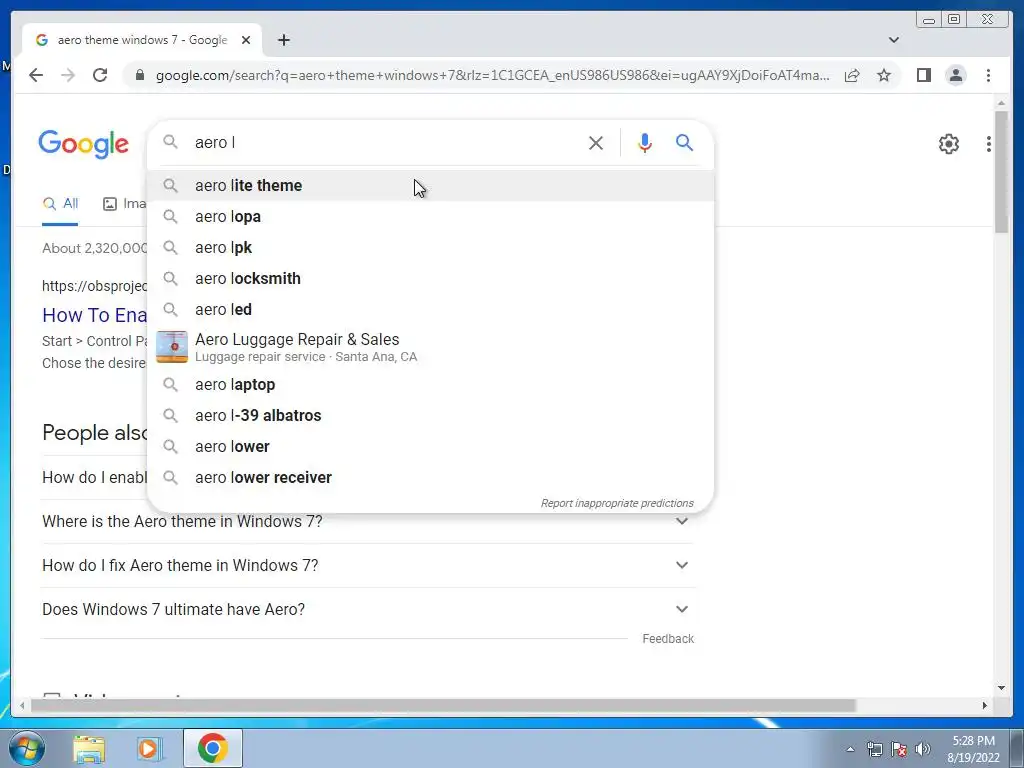Reload the page with refresh icon
The height and width of the screenshot is (768, 1024).
[100, 75]
